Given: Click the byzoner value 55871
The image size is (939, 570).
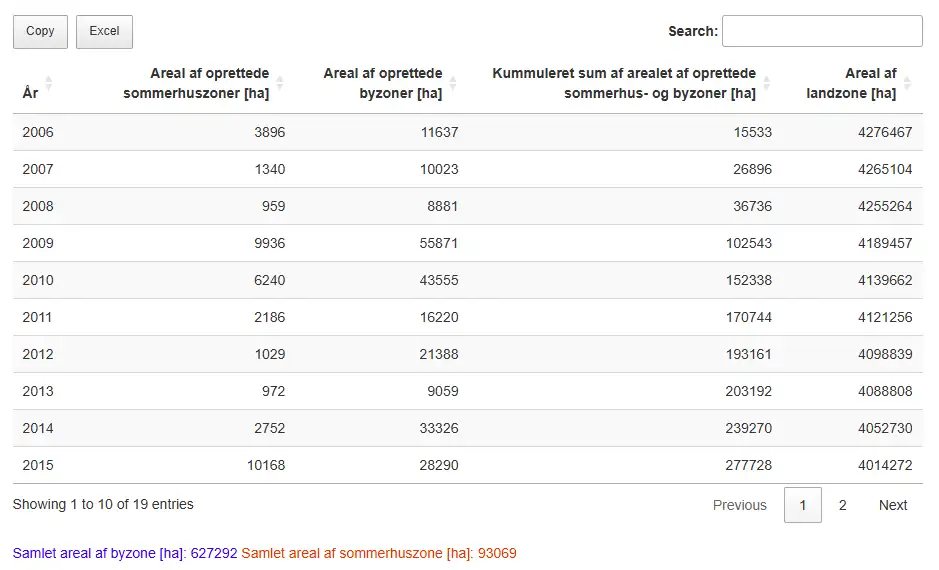Looking at the screenshot, I should (x=439, y=243).
